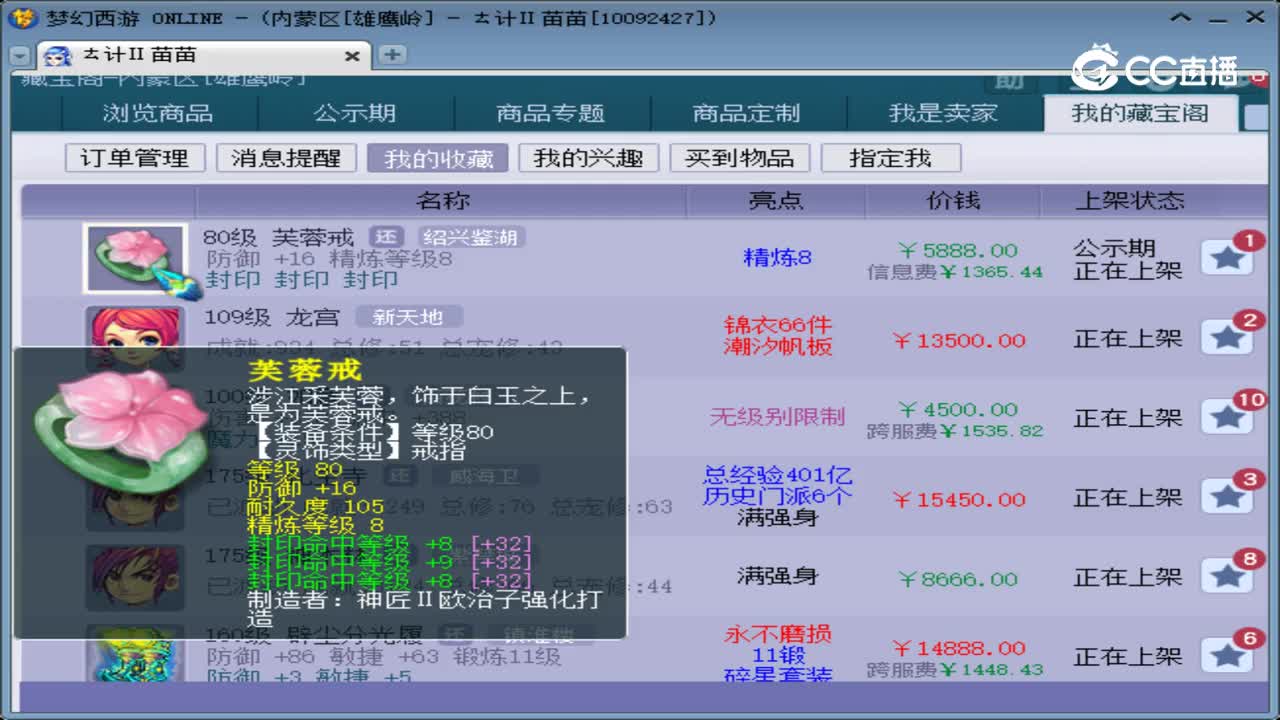Sort by 亮点 column header
Image resolution: width=1280 pixels, height=720 pixels.
(x=776, y=201)
